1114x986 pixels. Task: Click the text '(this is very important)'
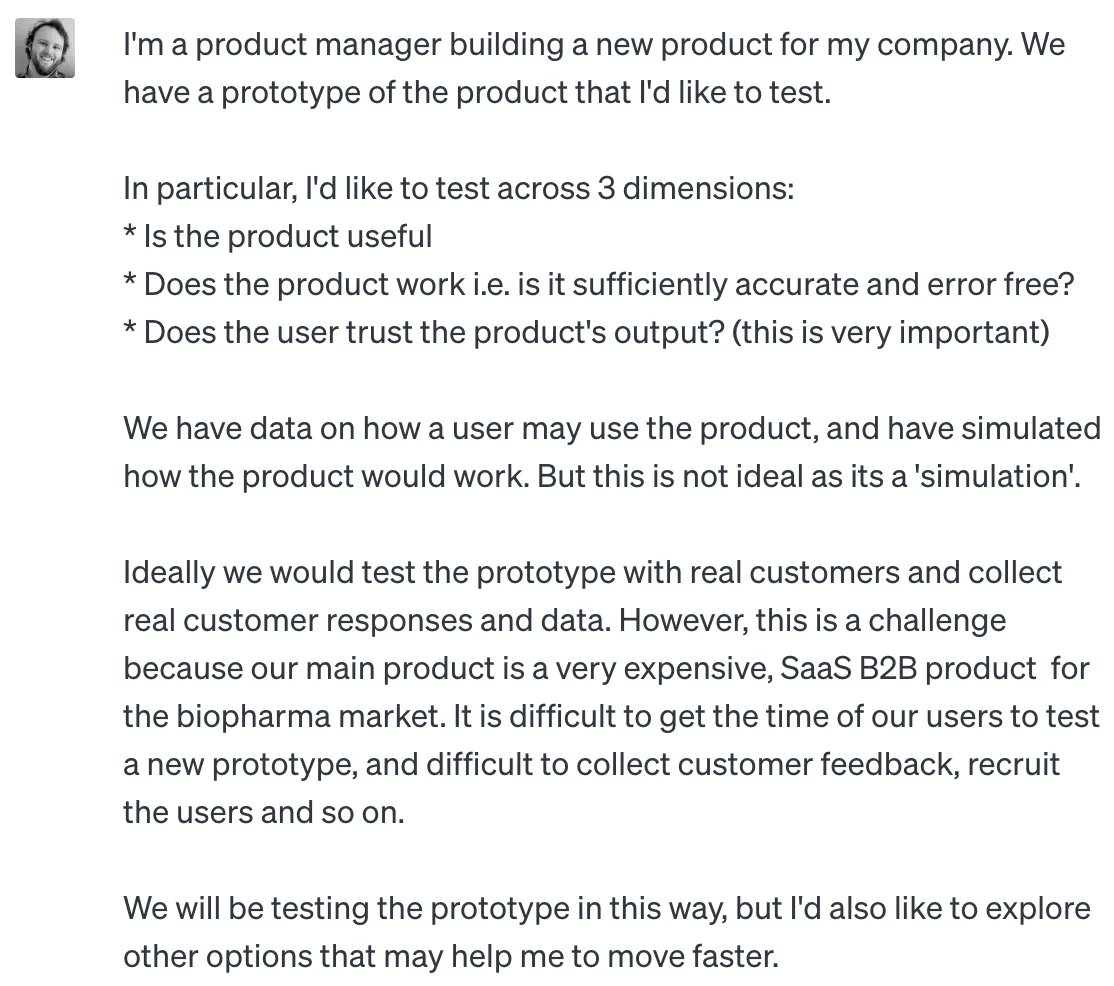pos(890,332)
